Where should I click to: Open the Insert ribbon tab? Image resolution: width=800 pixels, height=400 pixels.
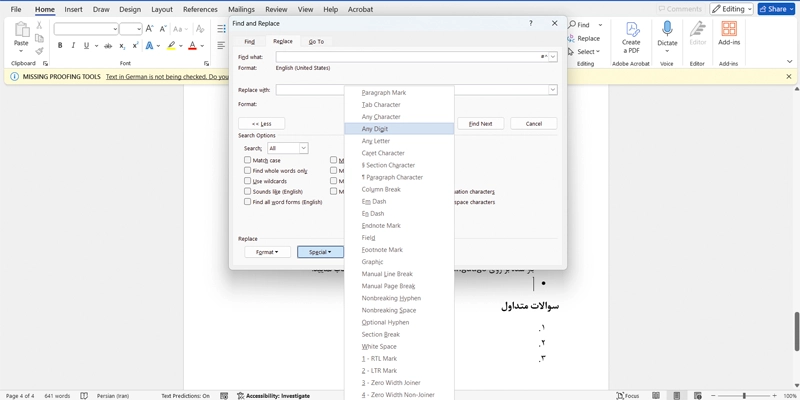click(73, 9)
